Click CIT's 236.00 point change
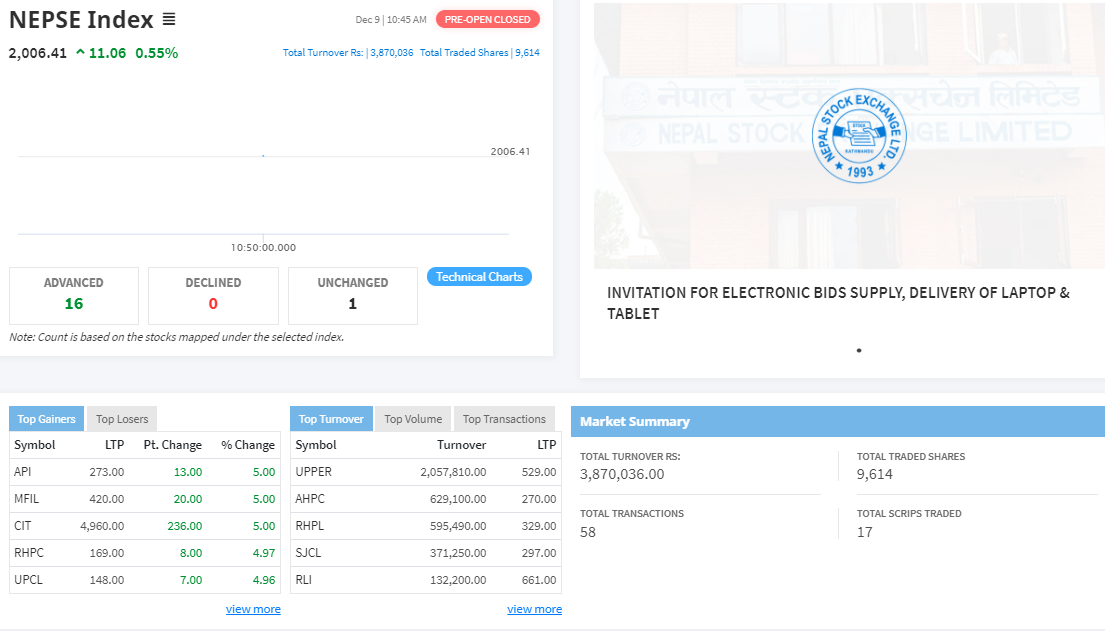The width and height of the screenshot is (1105, 631). point(185,526)
